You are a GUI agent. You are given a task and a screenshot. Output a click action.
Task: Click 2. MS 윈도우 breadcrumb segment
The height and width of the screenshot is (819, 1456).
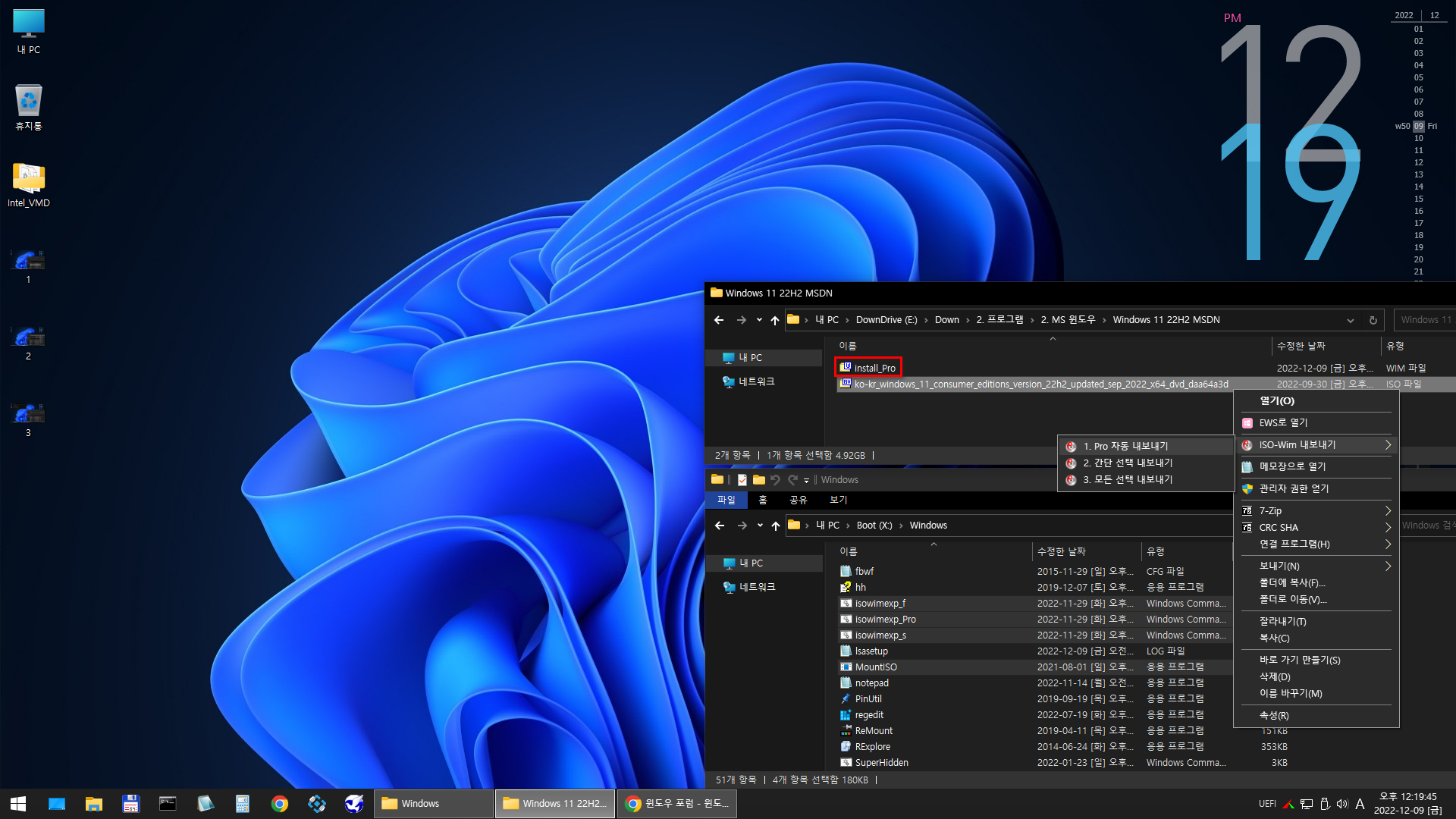tap(1068, 320)
